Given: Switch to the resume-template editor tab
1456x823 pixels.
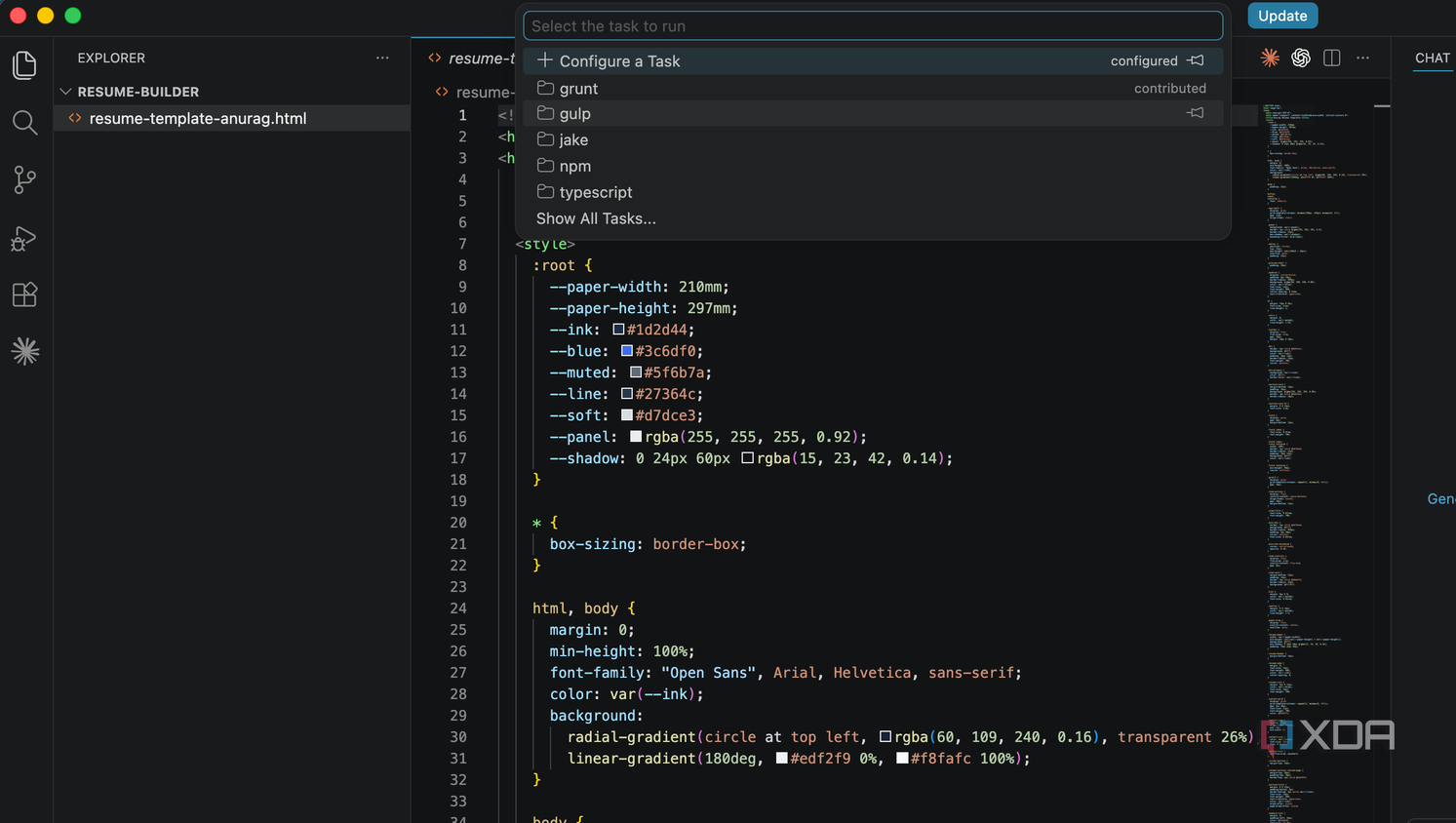Looking at the screenshot, I should (x=472, y=59).
